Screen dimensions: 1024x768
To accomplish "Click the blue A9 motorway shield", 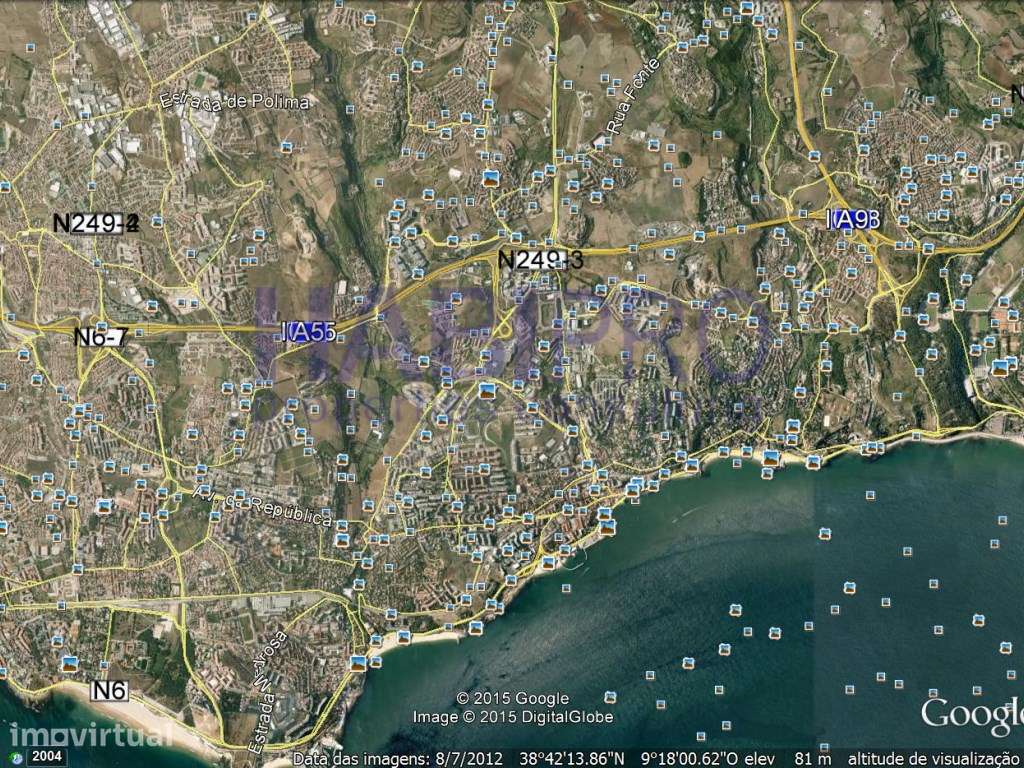I will coord(852,220).
